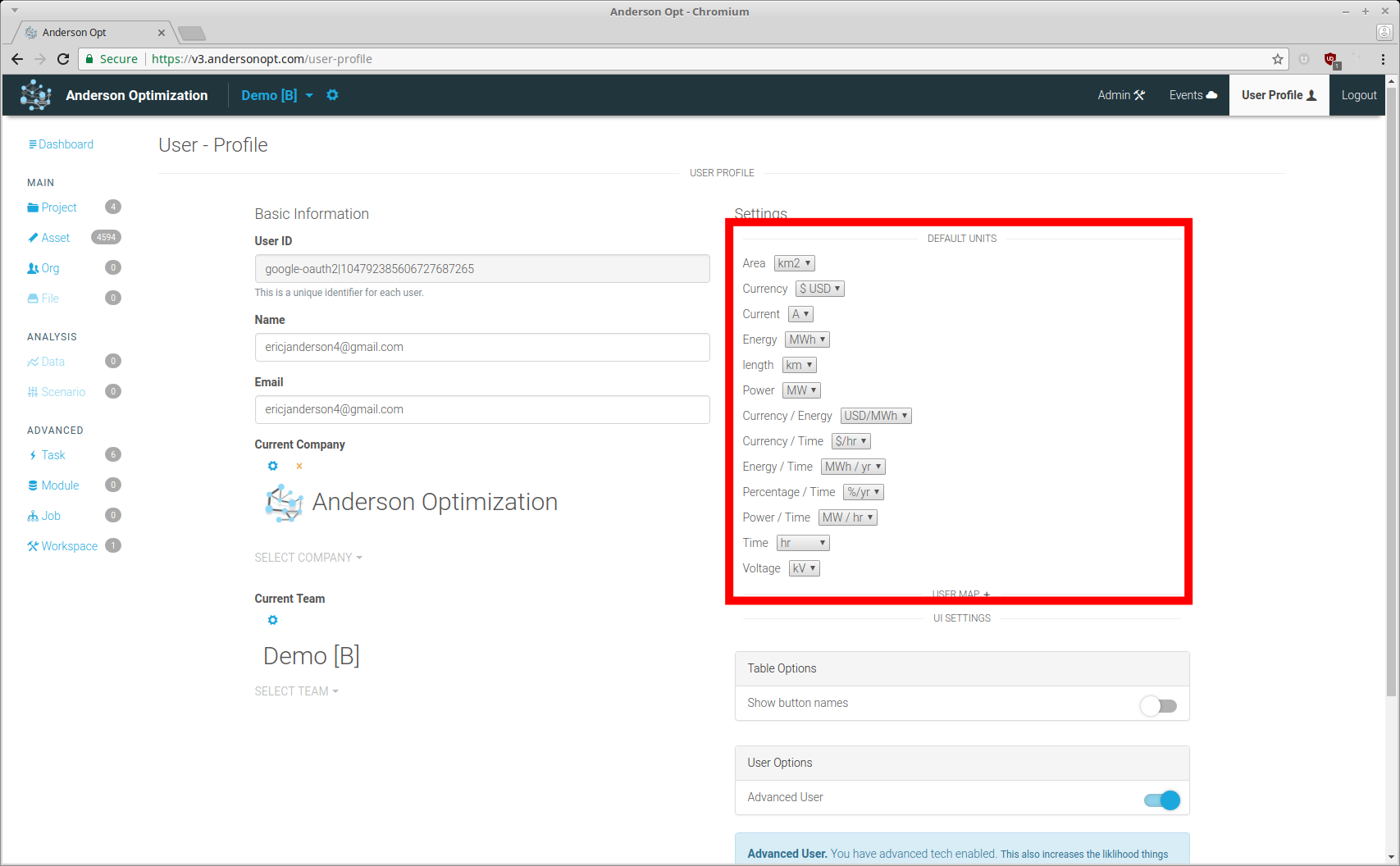1400x866 pixels.
Task: Click the Name input field
Action: tap(482, 347)
